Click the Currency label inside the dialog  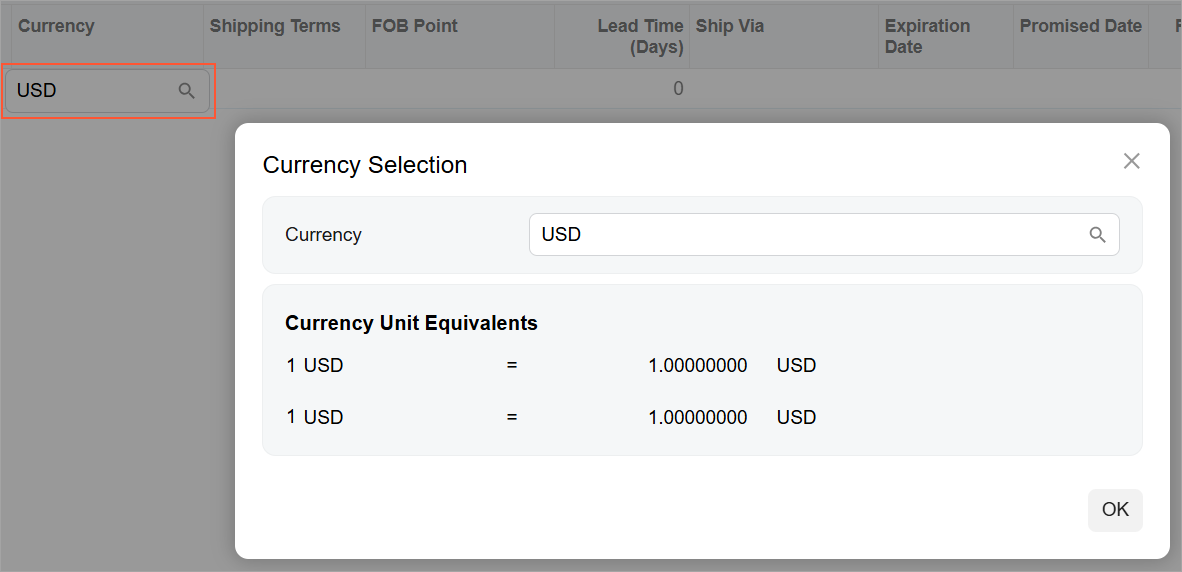(323, 235)
